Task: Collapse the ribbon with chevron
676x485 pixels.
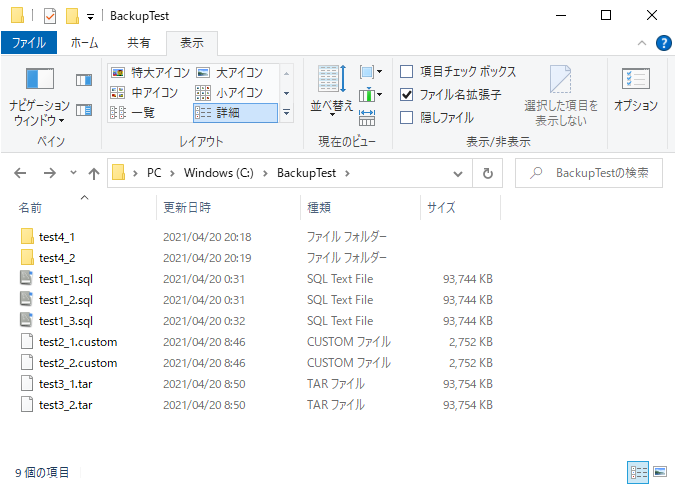Action: (642, 43)
